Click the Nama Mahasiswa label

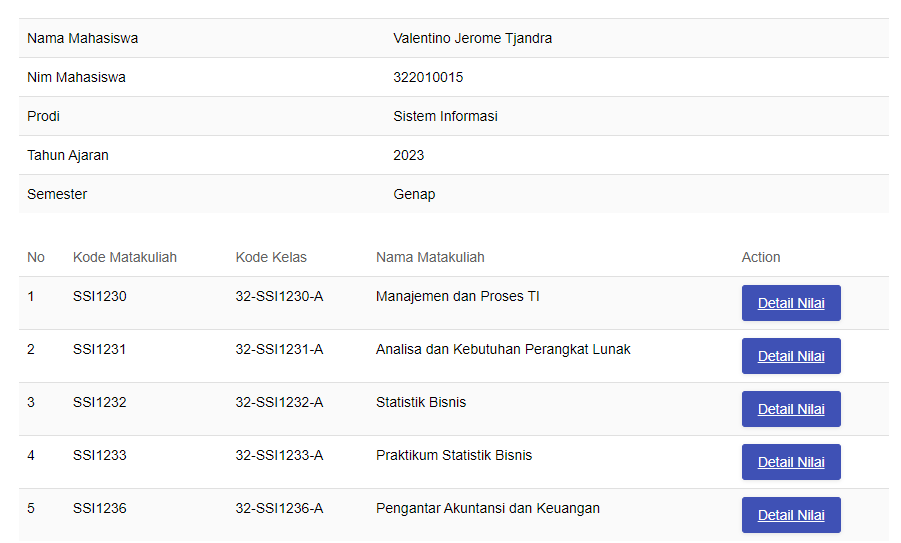click(x=82, y=38)
